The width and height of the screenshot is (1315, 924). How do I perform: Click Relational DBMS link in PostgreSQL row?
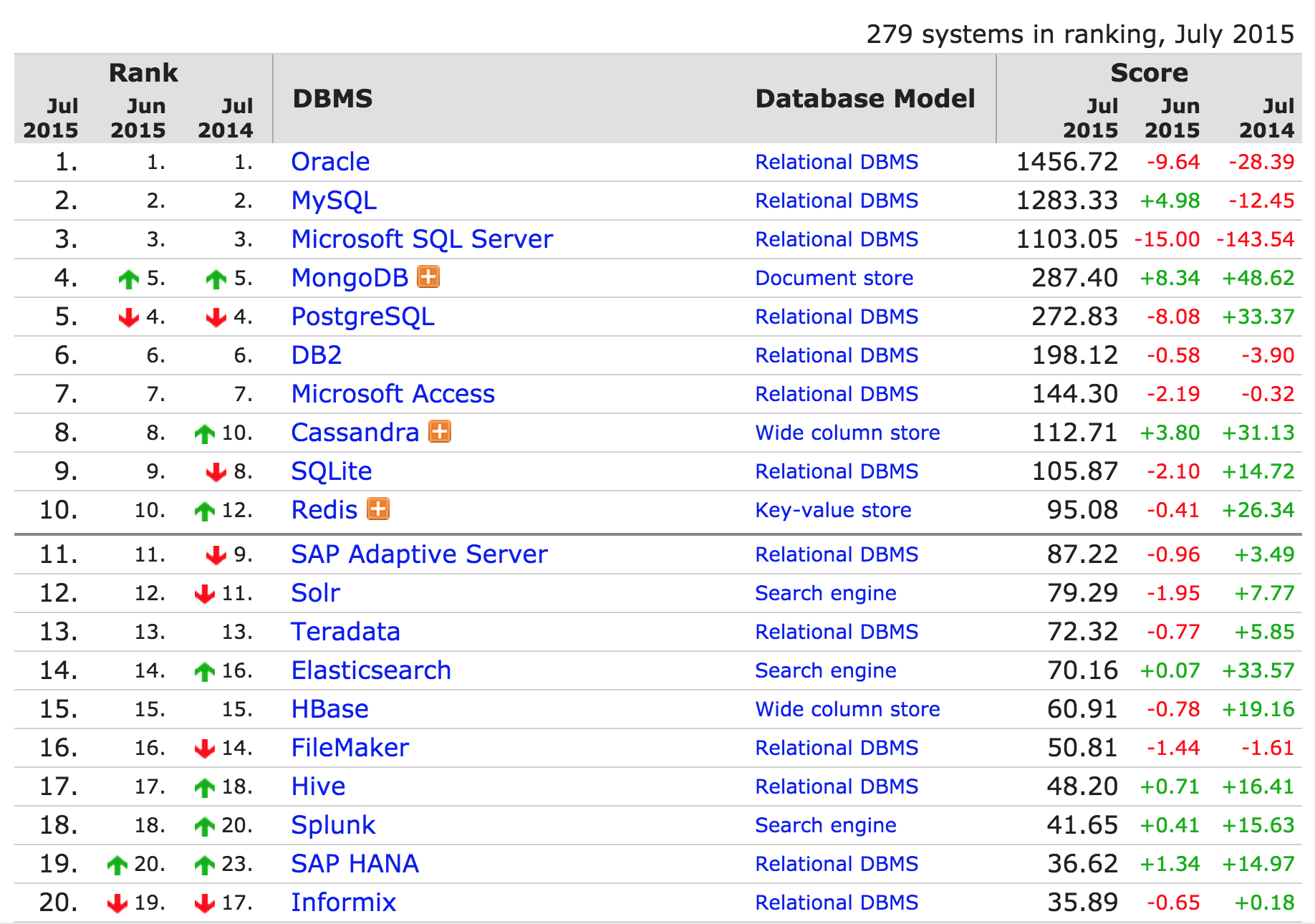pyautogui.click(x=837, y=317)
